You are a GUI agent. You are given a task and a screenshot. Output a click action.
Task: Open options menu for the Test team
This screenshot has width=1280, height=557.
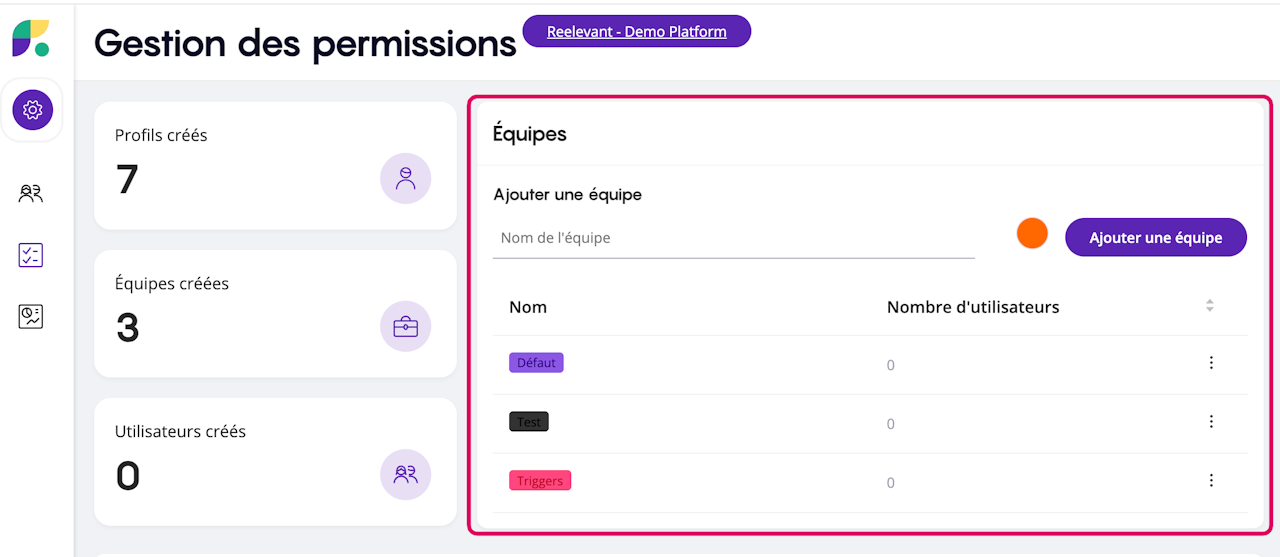pyautogui.click(x=1211, y=422)
